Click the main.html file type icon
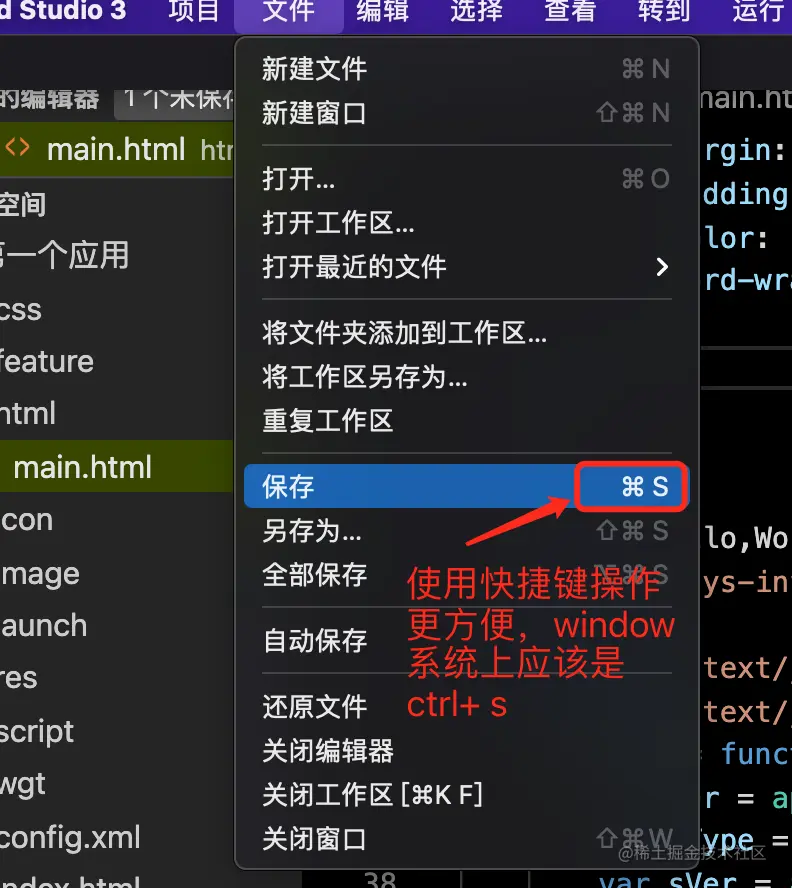The height and width of the screenshot is (888, 792). click(x=17, y=148)
